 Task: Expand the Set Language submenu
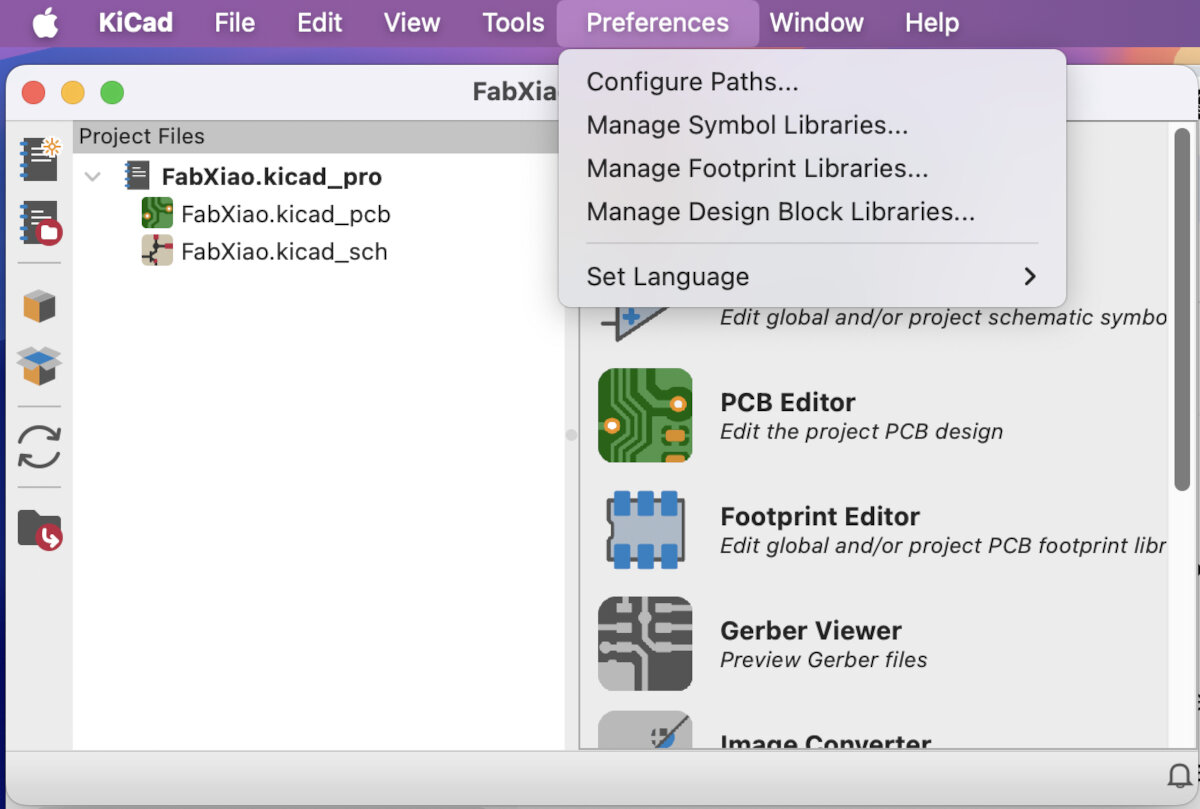pos(811,277)
